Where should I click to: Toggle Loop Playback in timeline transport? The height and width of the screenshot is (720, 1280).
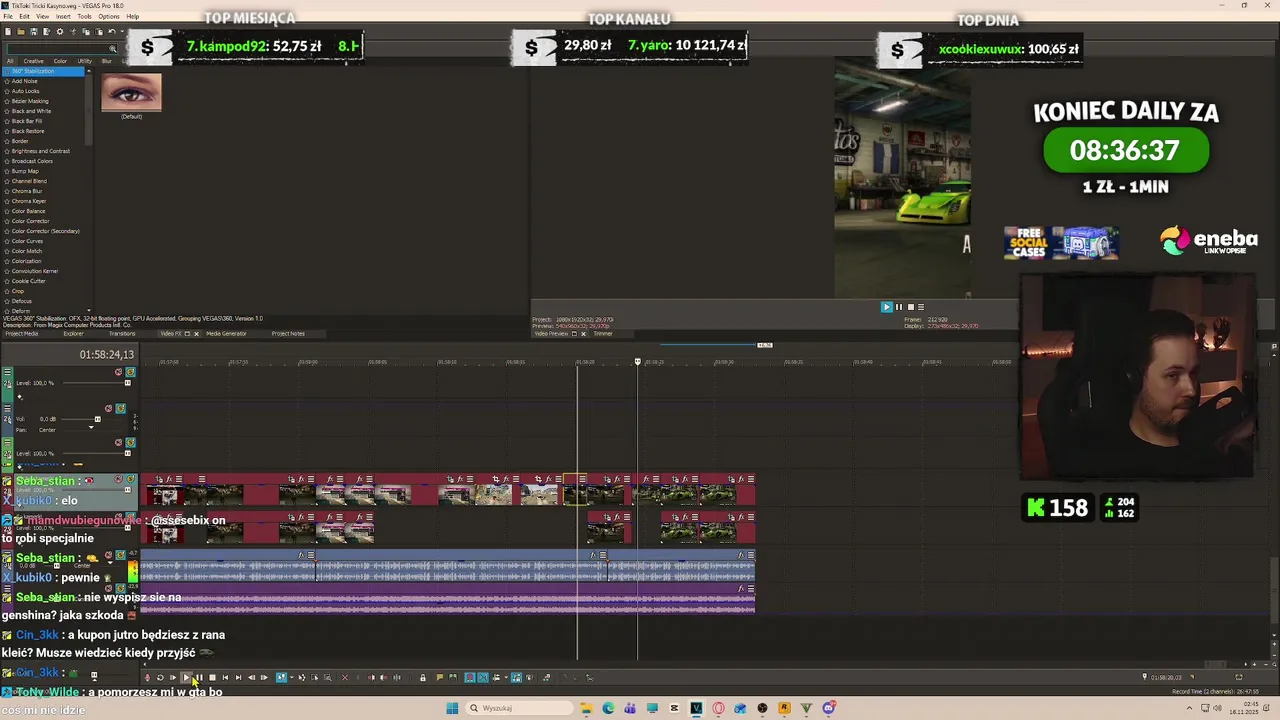(160, 678)
